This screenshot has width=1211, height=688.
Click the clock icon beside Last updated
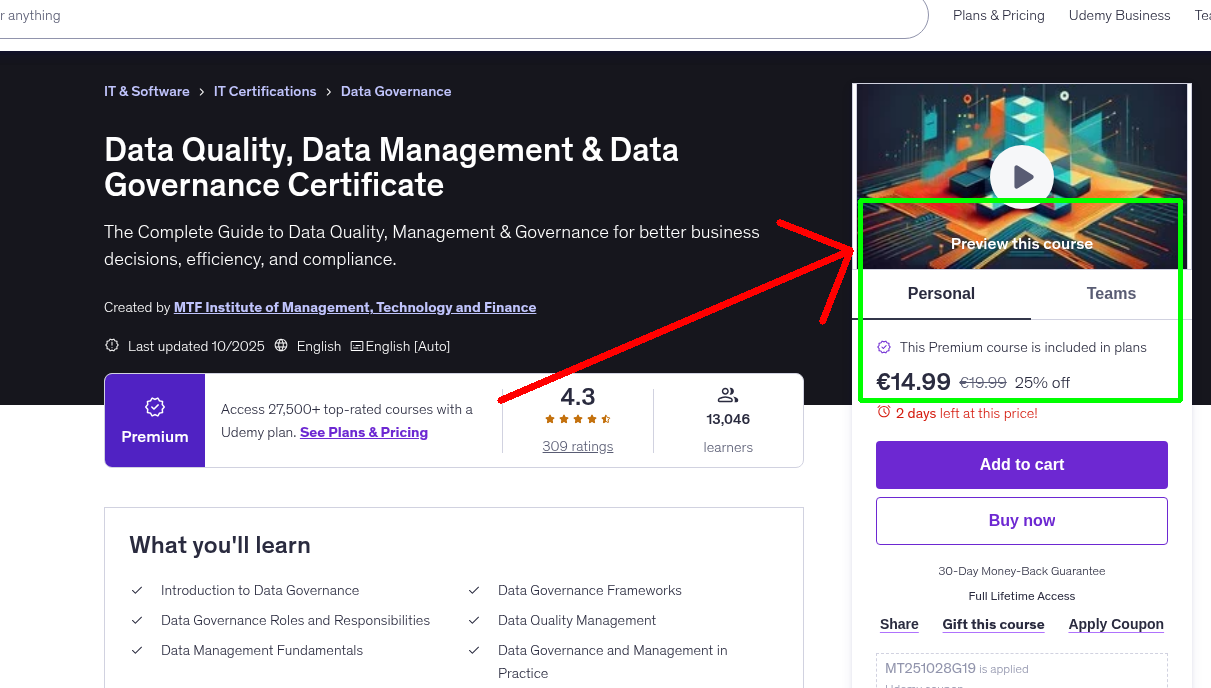click(111, 345)
